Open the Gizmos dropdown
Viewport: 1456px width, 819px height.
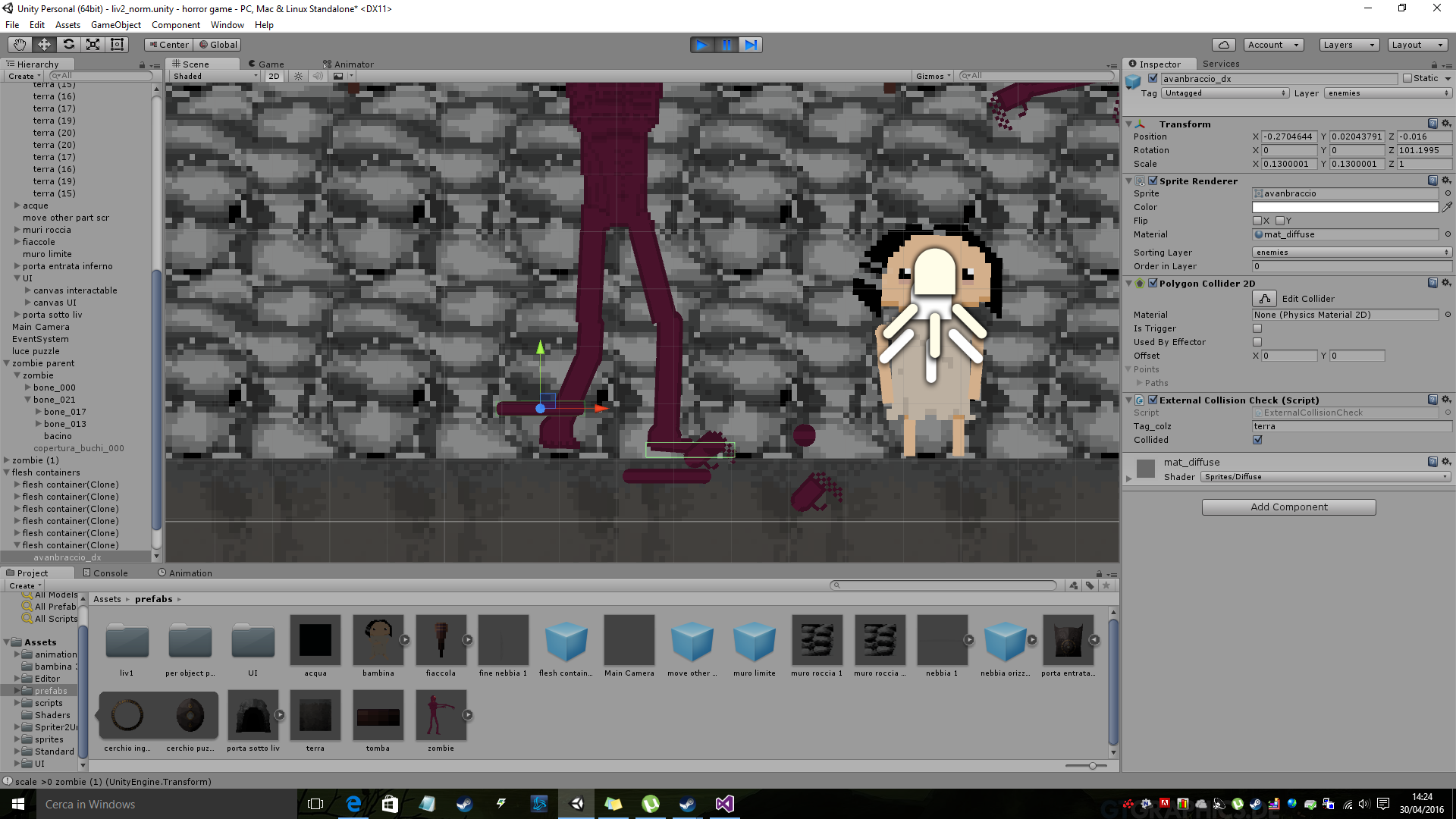(933, 76)
